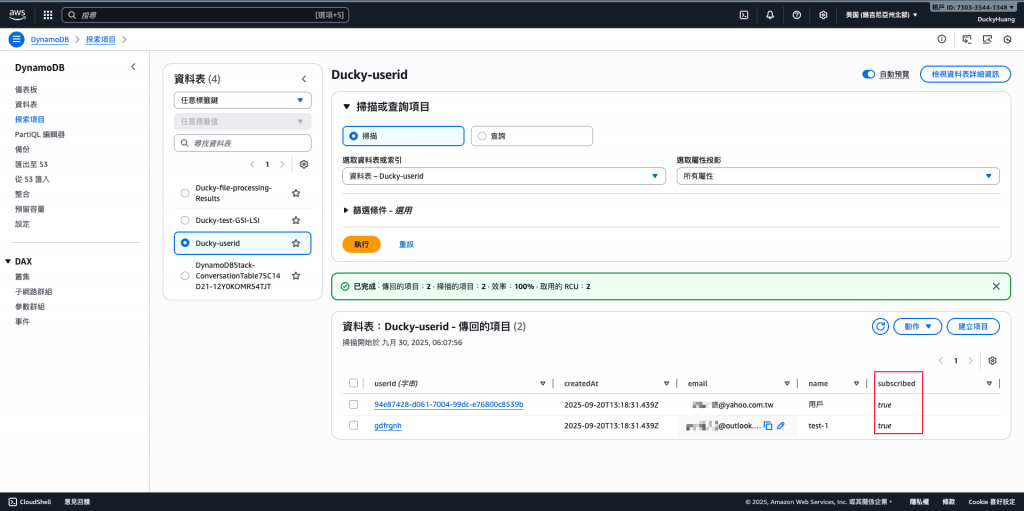Image resolution: width=1024 pixels, height=511 pixels.
Task: Select Ducky-file-processing-Results table radio
Action: coord(184,193)
